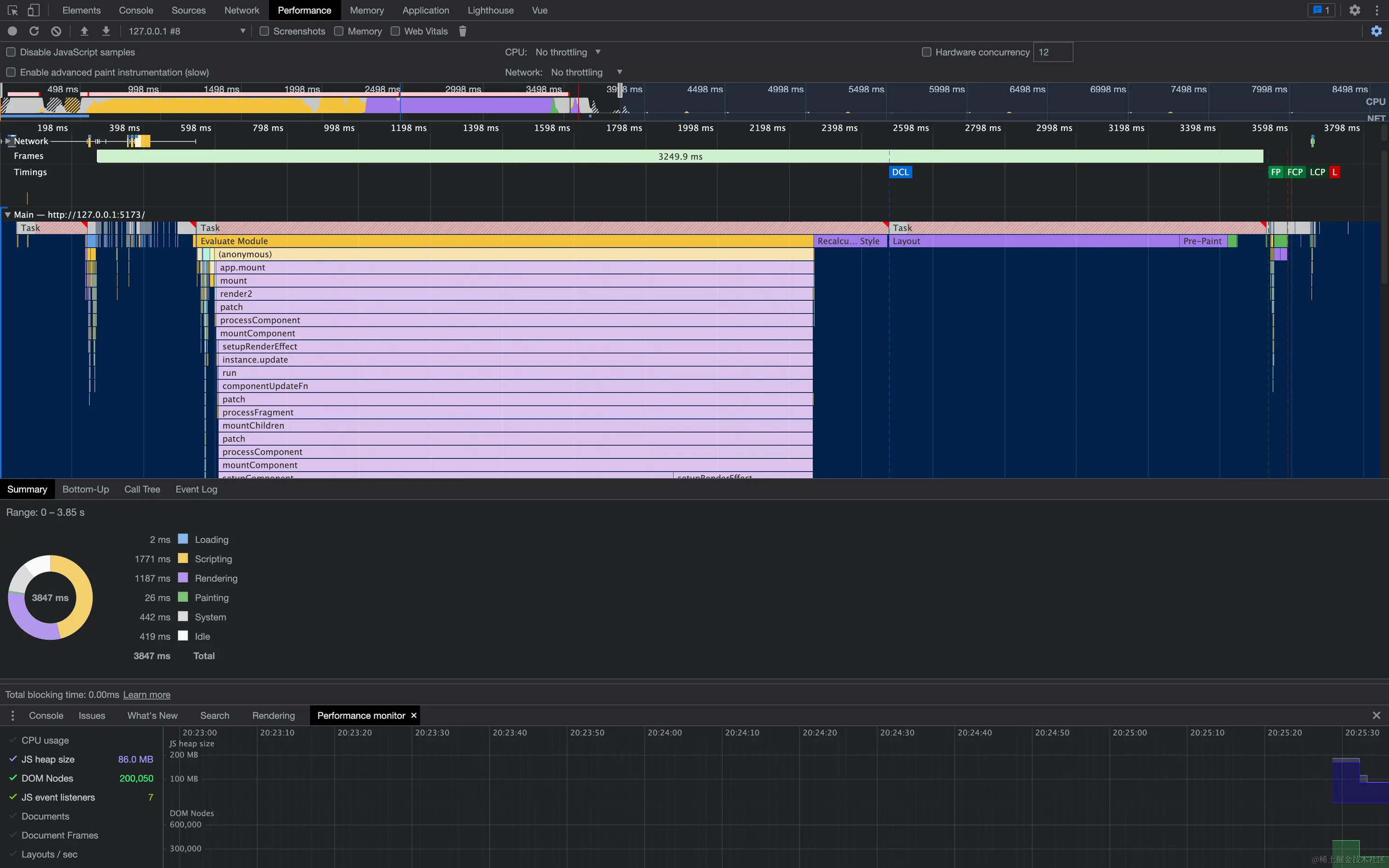Switch to the Event Log tab
Image resolution: width=1389 pixels, height=868 pixels.
coord(196,489)
